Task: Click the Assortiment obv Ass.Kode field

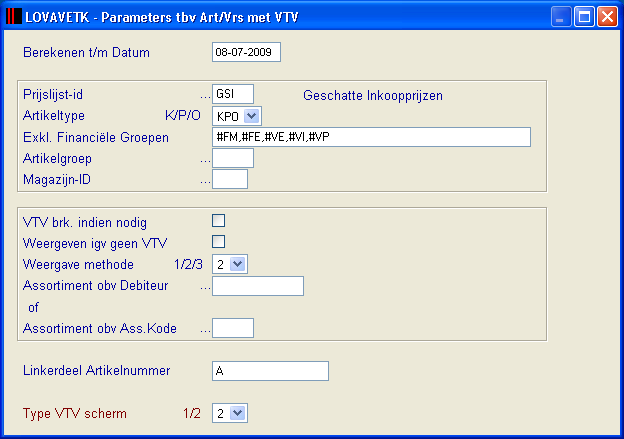Action: point(233,328)
